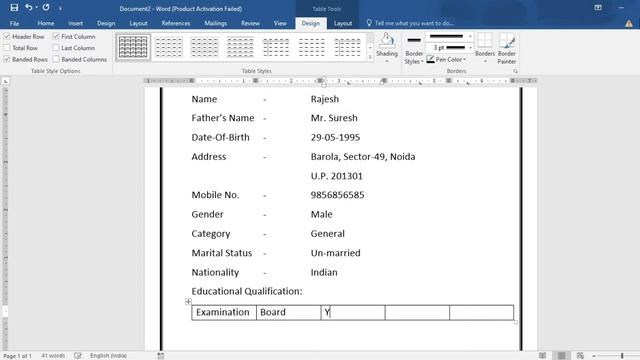Image resolution: width=640 pixels, height=360 pixels.
Task: Open the Table Tools Layout tab
Action: 343,23
